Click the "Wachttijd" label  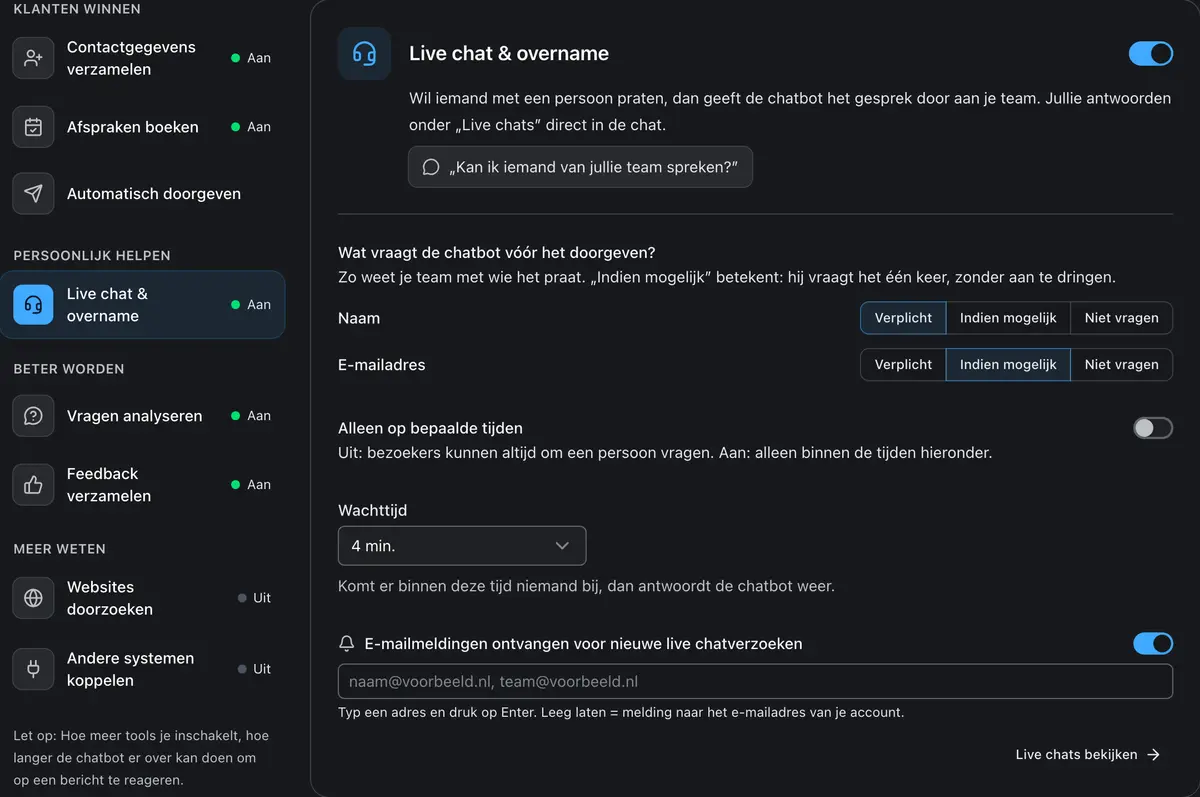point(373,510)
